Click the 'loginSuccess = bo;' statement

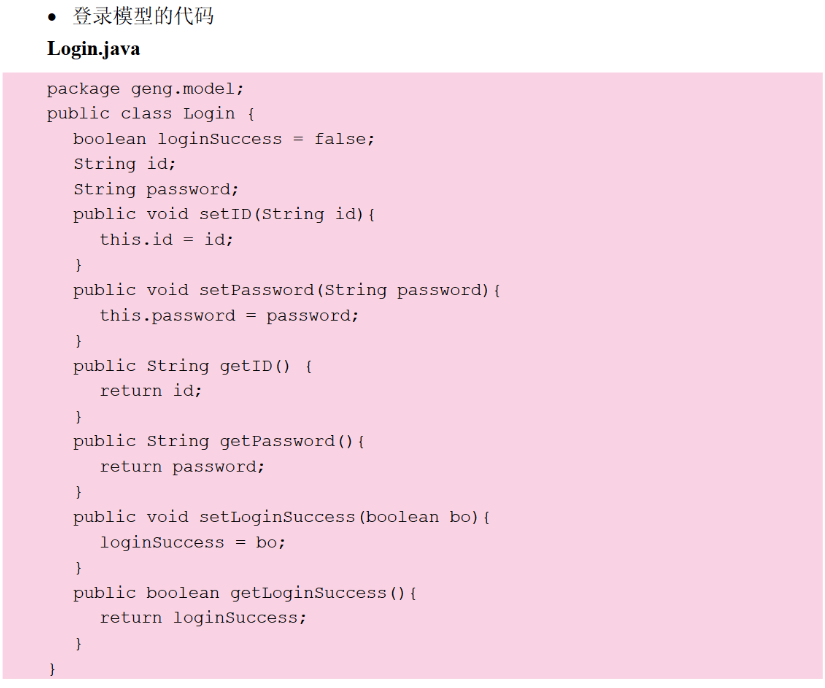[x=192, y=542]
